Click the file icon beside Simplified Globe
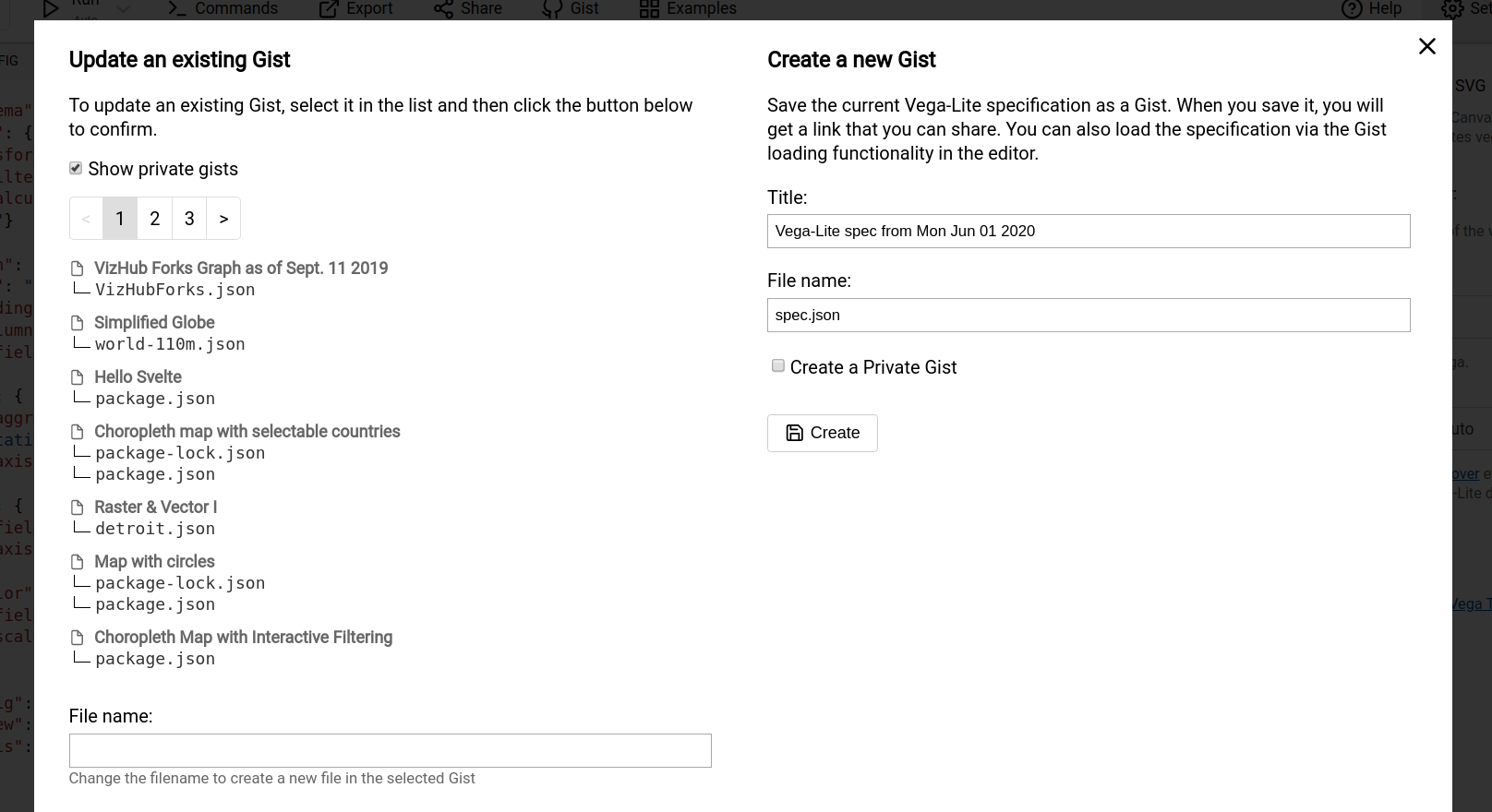This screenshot has height=812, width=1492. pyautogui.click(x=78, y=322)
